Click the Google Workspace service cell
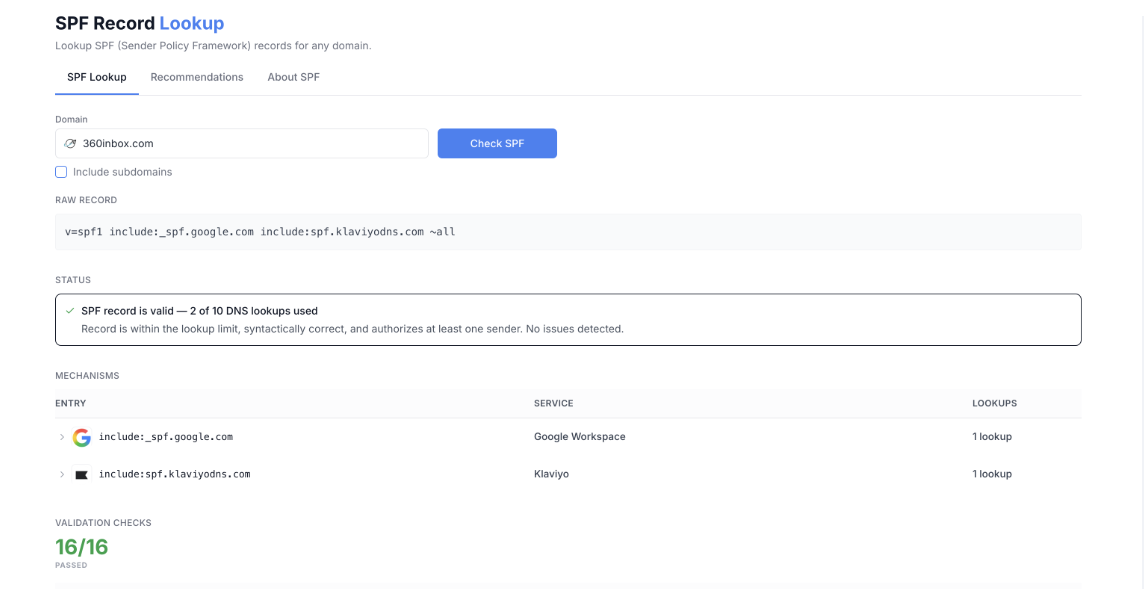This screenshot has width=1144, height=589. (579, 437)
